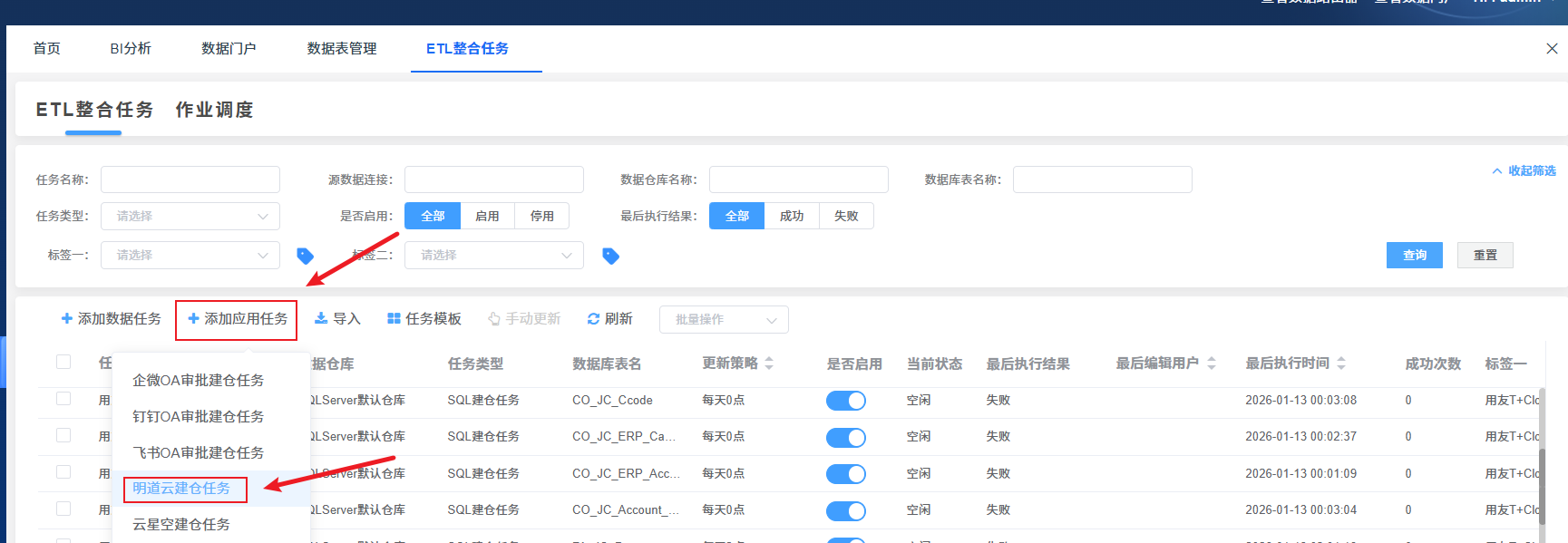Toggle 是否启用 switch for CO_JC_Ccode row

(845, 401)
